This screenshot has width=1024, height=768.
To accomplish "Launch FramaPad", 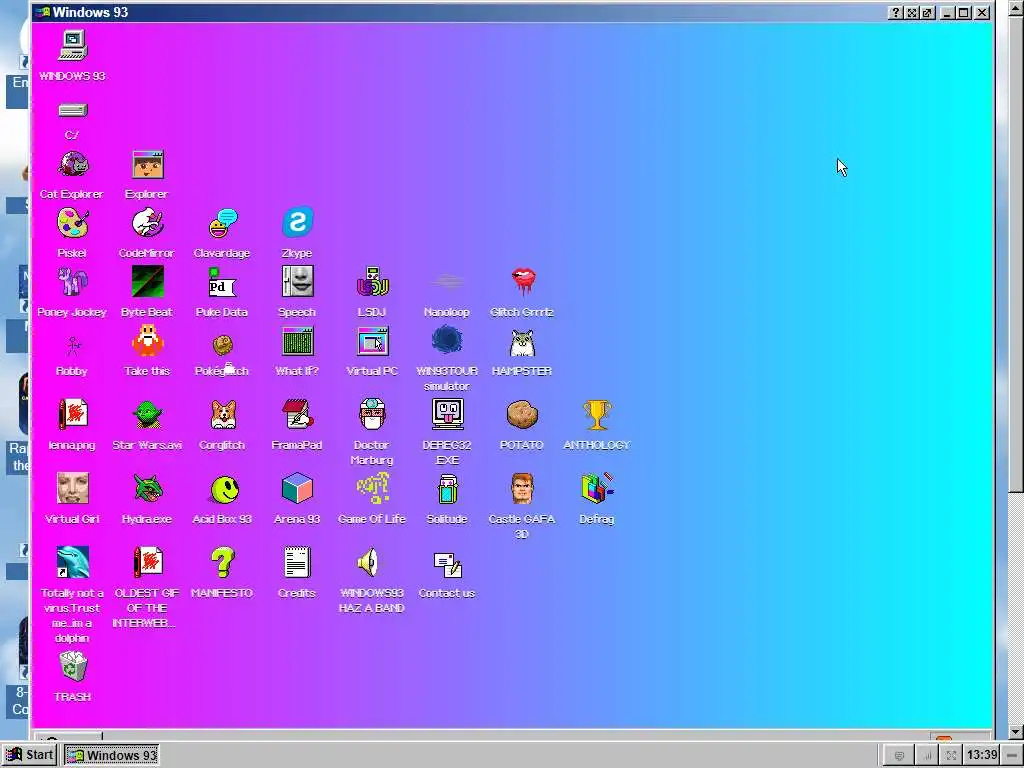I will (298, 414).
